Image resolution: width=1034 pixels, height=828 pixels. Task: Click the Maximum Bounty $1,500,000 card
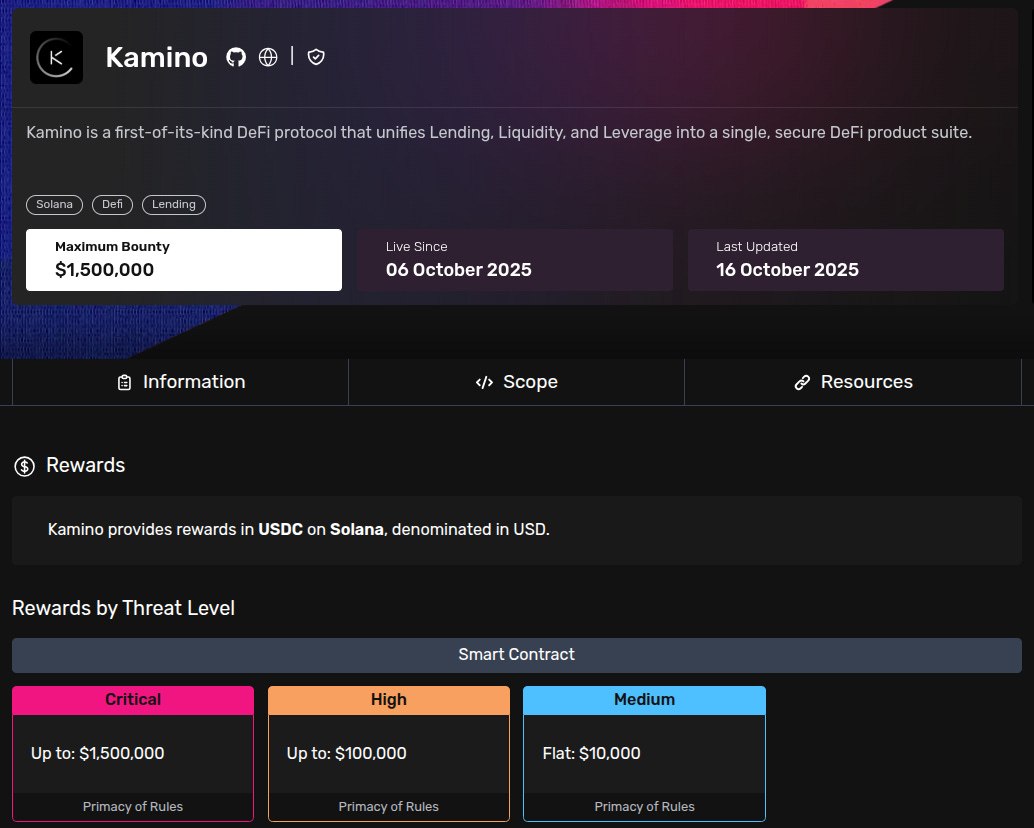[184, 260]
